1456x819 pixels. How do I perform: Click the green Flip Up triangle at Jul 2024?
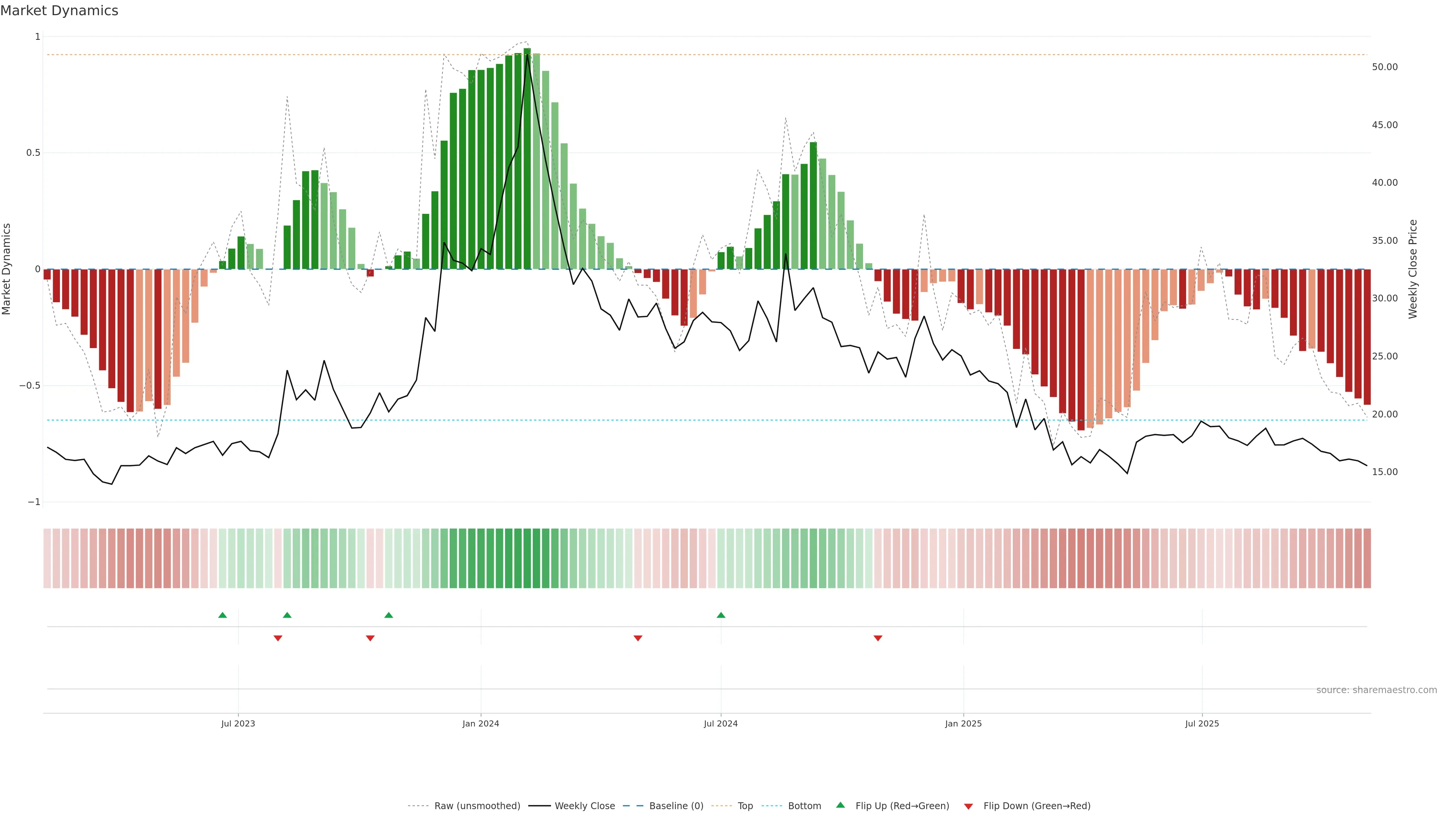[x=721, y=615]
